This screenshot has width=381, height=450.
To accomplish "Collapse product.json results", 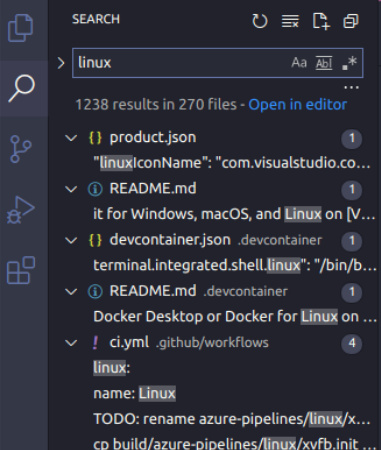I will [x=71, y=138].
